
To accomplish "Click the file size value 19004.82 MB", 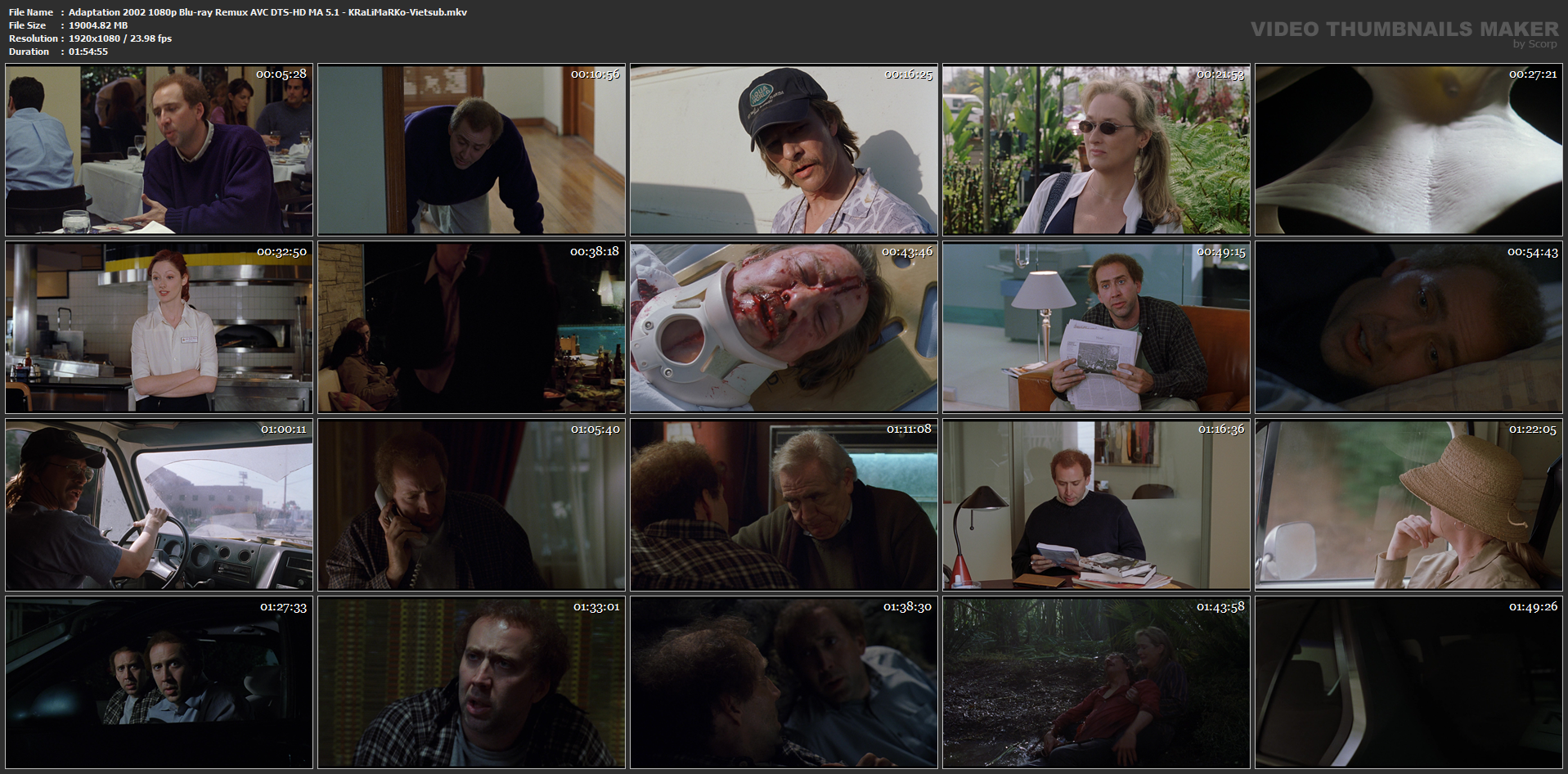I will coord(98,25).
